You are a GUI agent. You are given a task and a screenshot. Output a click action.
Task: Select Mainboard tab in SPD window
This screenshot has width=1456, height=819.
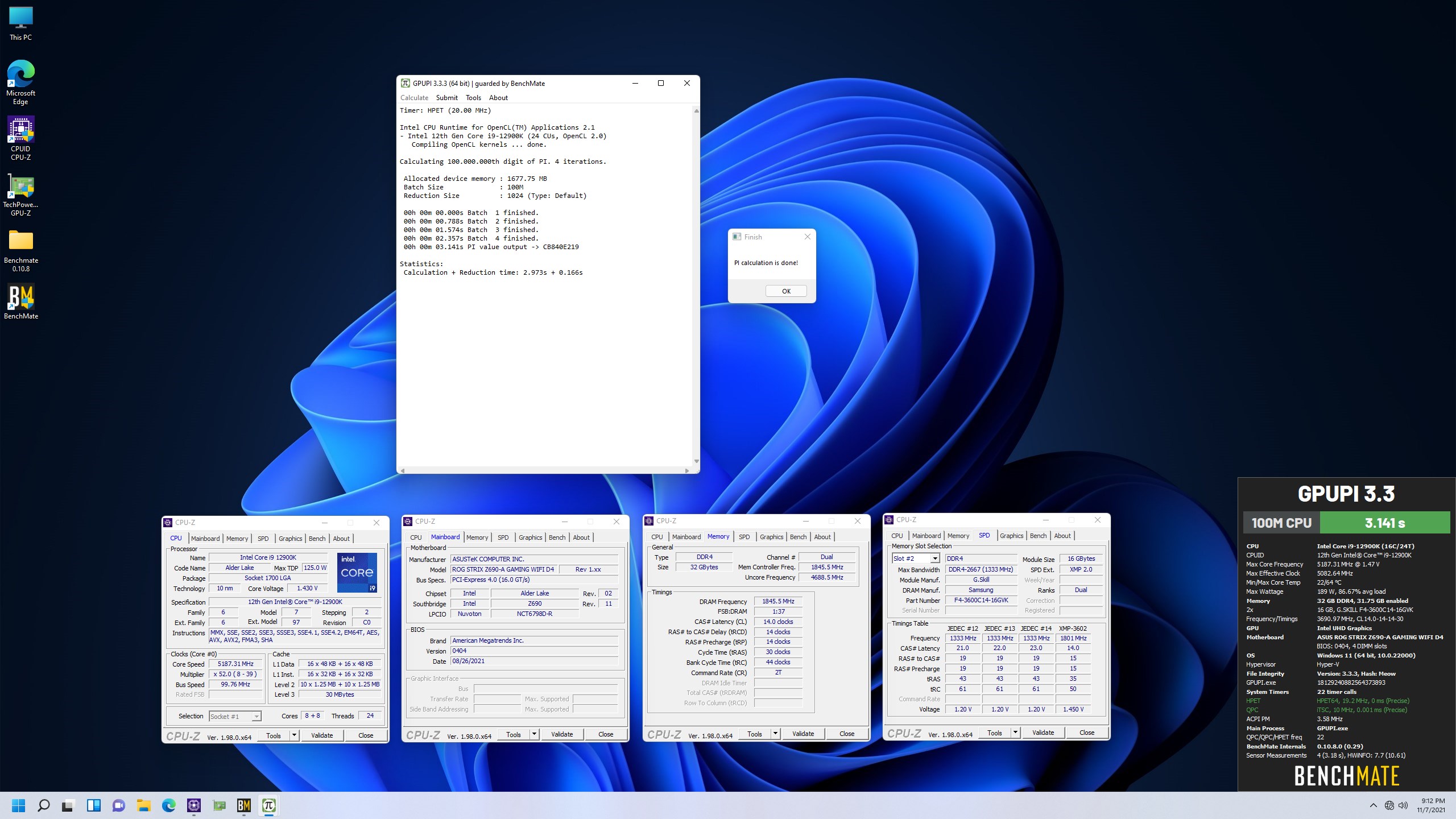pyautogui.click(x=926, y=536)
